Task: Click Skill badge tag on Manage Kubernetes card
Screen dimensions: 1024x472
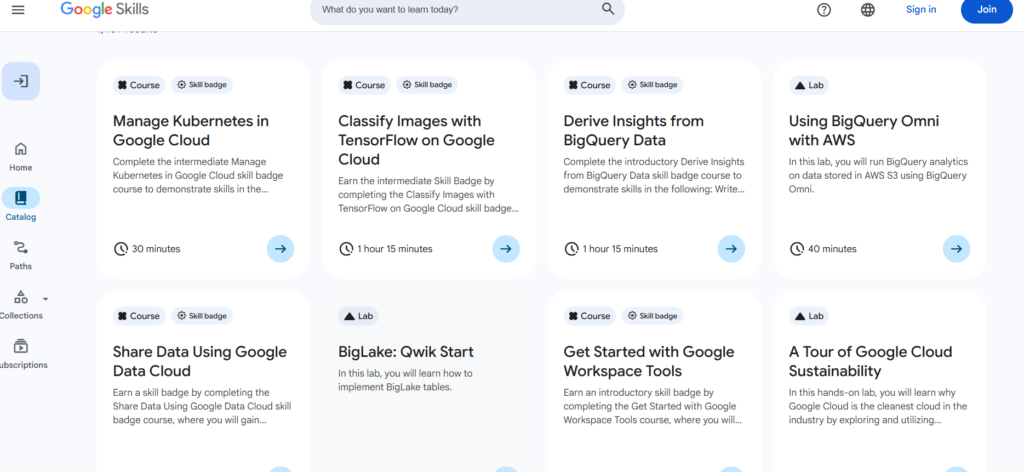Action: (202, 85)
